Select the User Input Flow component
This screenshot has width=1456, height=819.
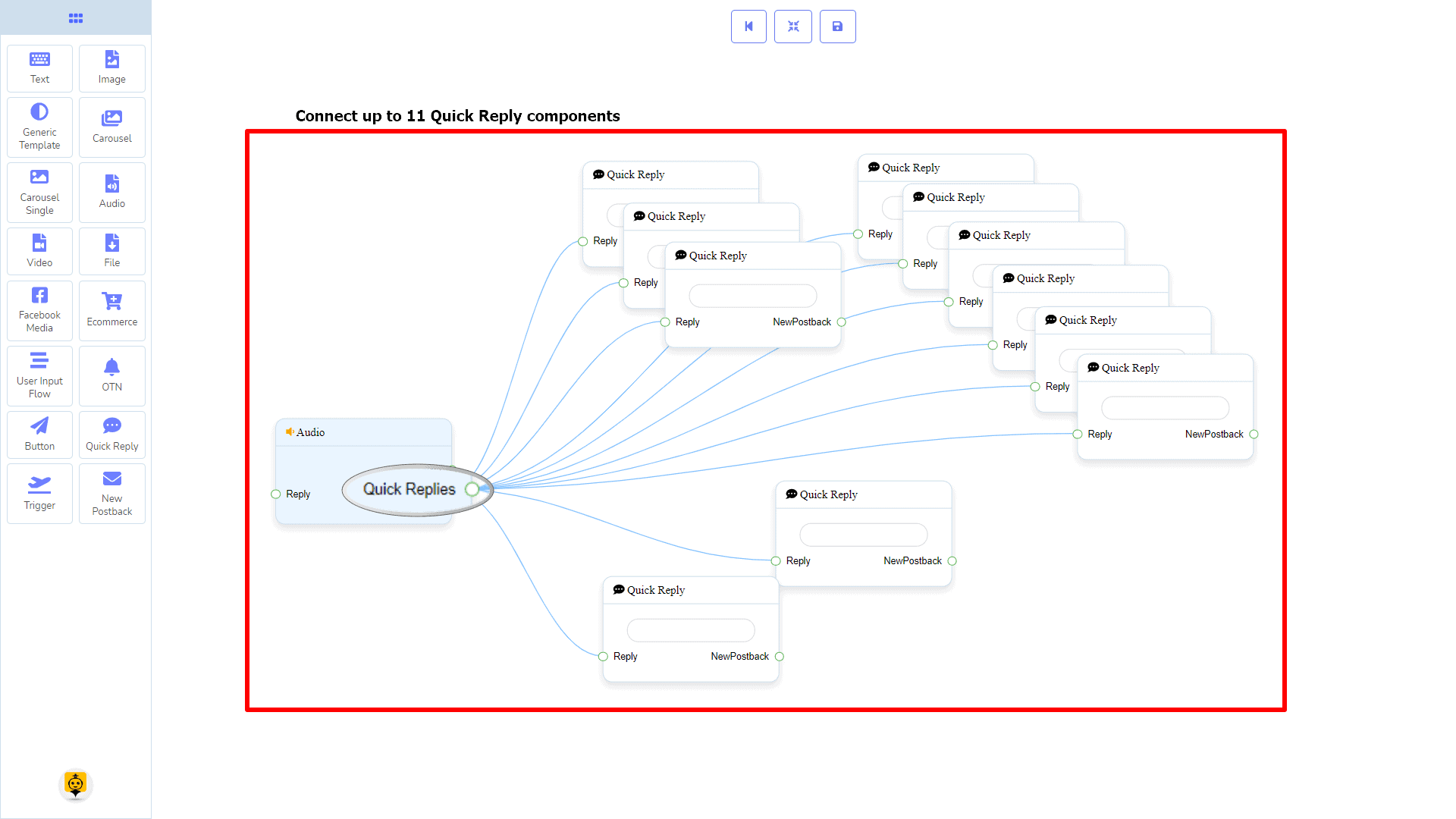click(x=39, y=375)
